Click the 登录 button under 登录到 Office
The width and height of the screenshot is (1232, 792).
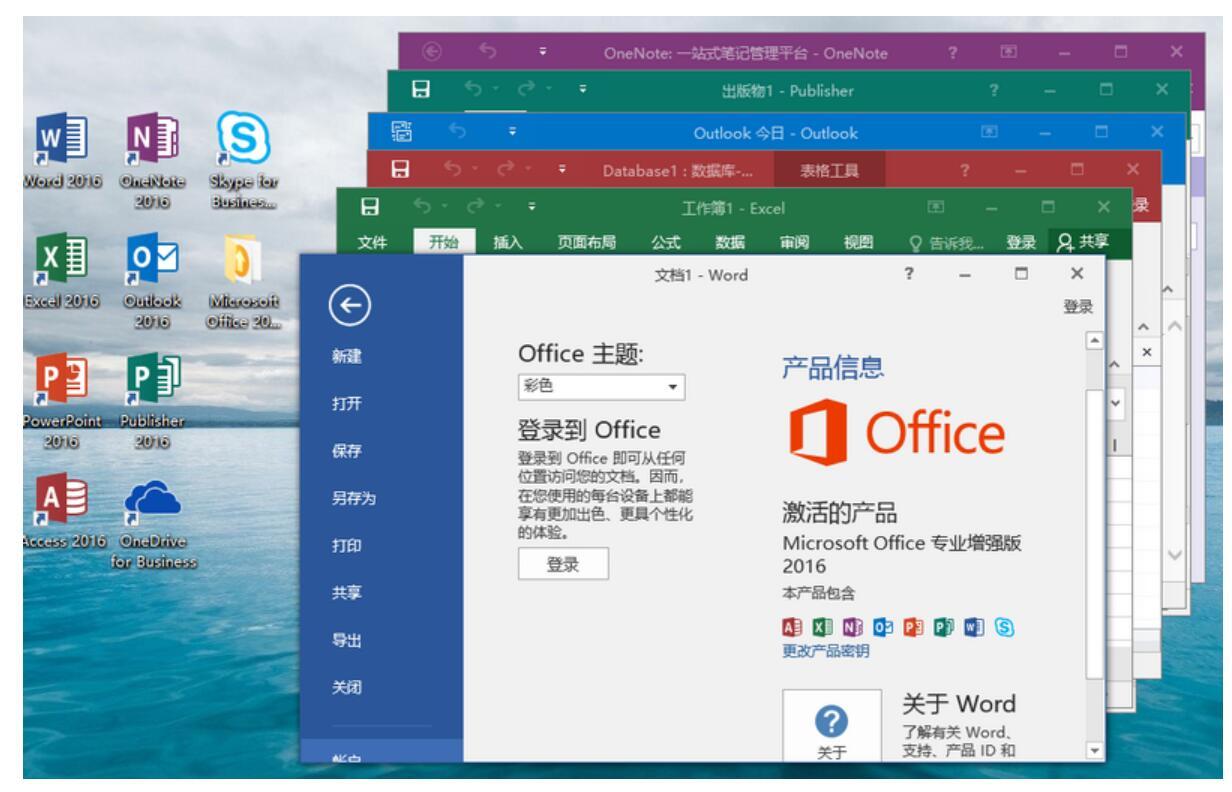(x=563, y=563)
